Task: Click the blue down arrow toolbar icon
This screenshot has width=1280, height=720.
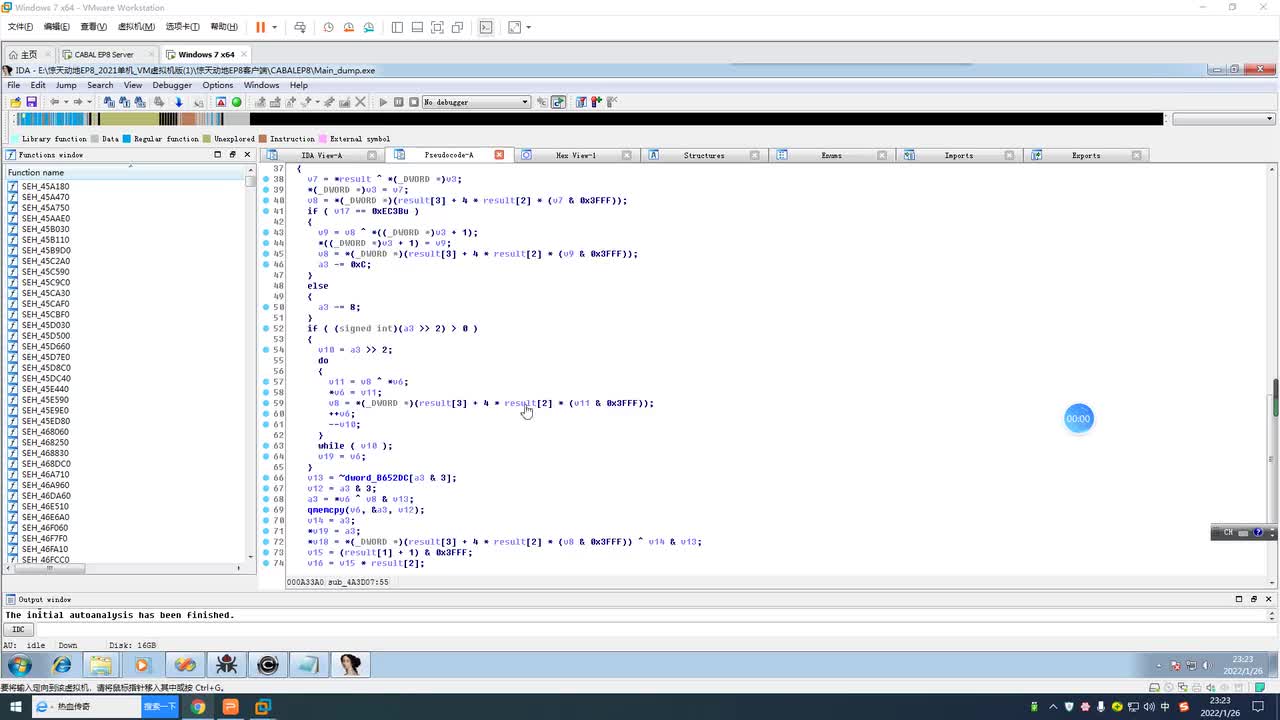Action: pyautogui.click(x=179, y=102)
